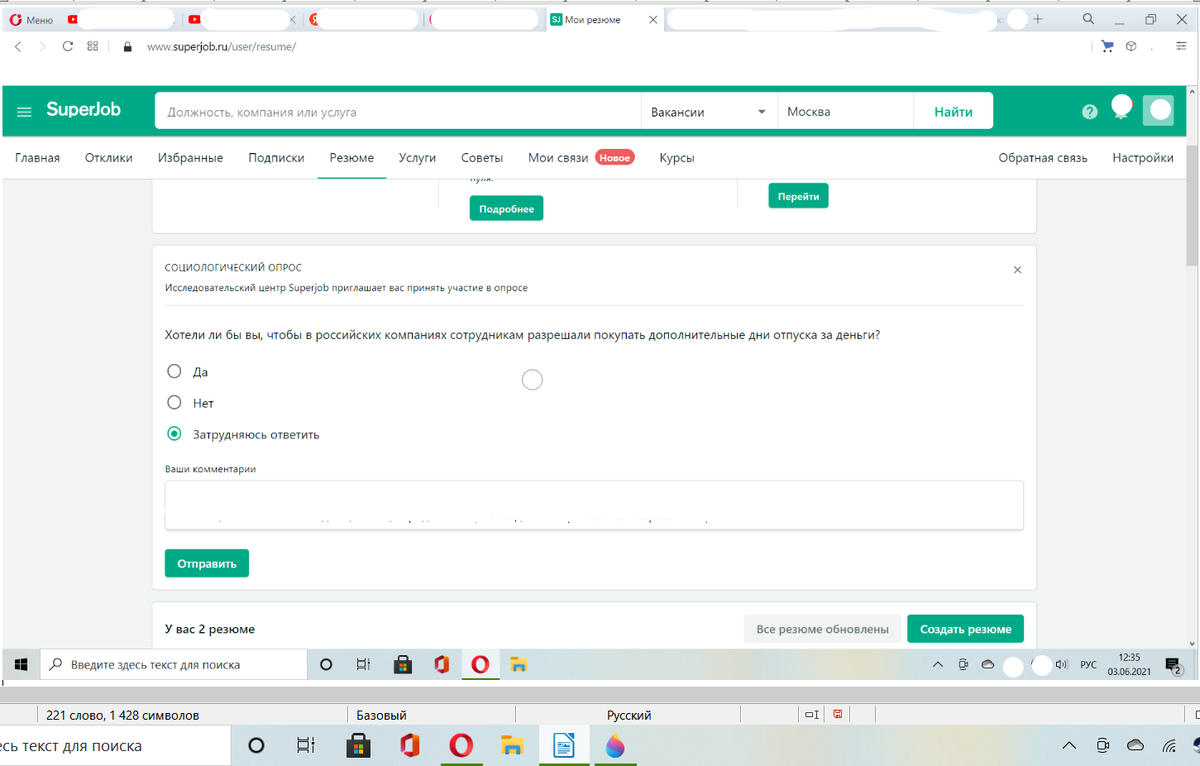
Task: Click the padlock icon in address bar
Action: (x=127, y=47)
